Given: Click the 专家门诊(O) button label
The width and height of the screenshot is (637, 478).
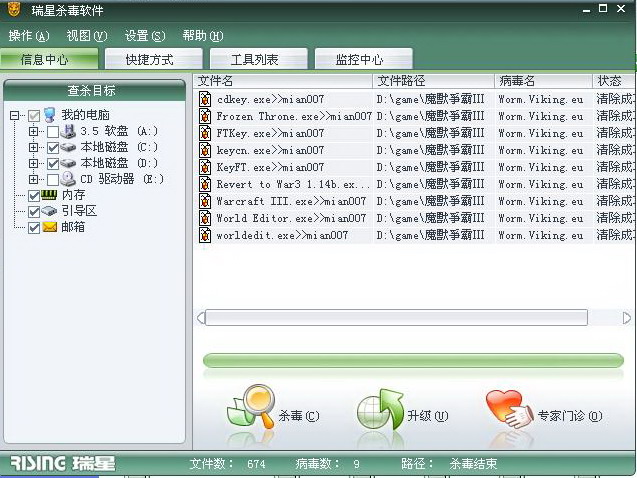Looking at the screenshot, I should (x=570, y=416).
